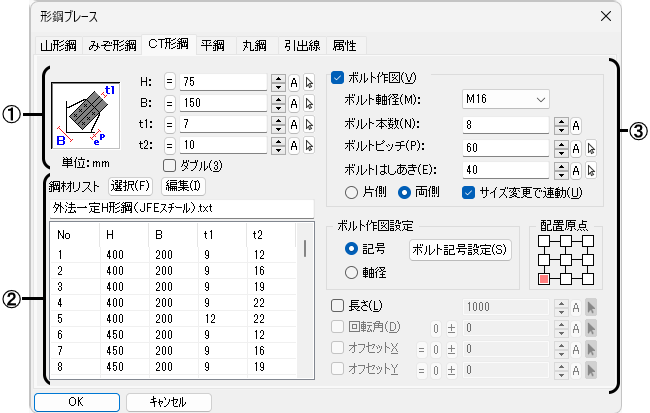Click the pick-from-drawing arrow icon for H

[x=310, y=82]
